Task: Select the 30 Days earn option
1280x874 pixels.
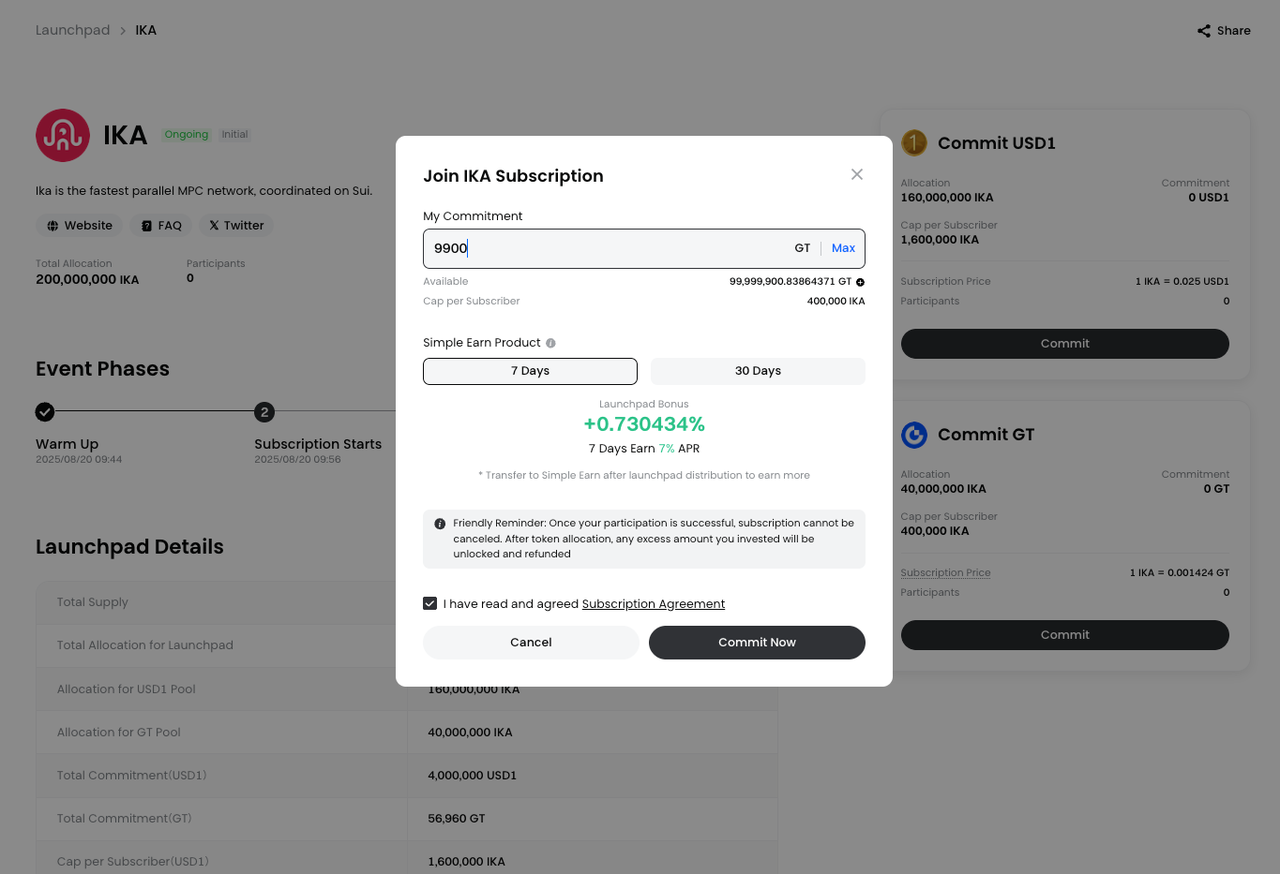Action: [x=758, y=371]
